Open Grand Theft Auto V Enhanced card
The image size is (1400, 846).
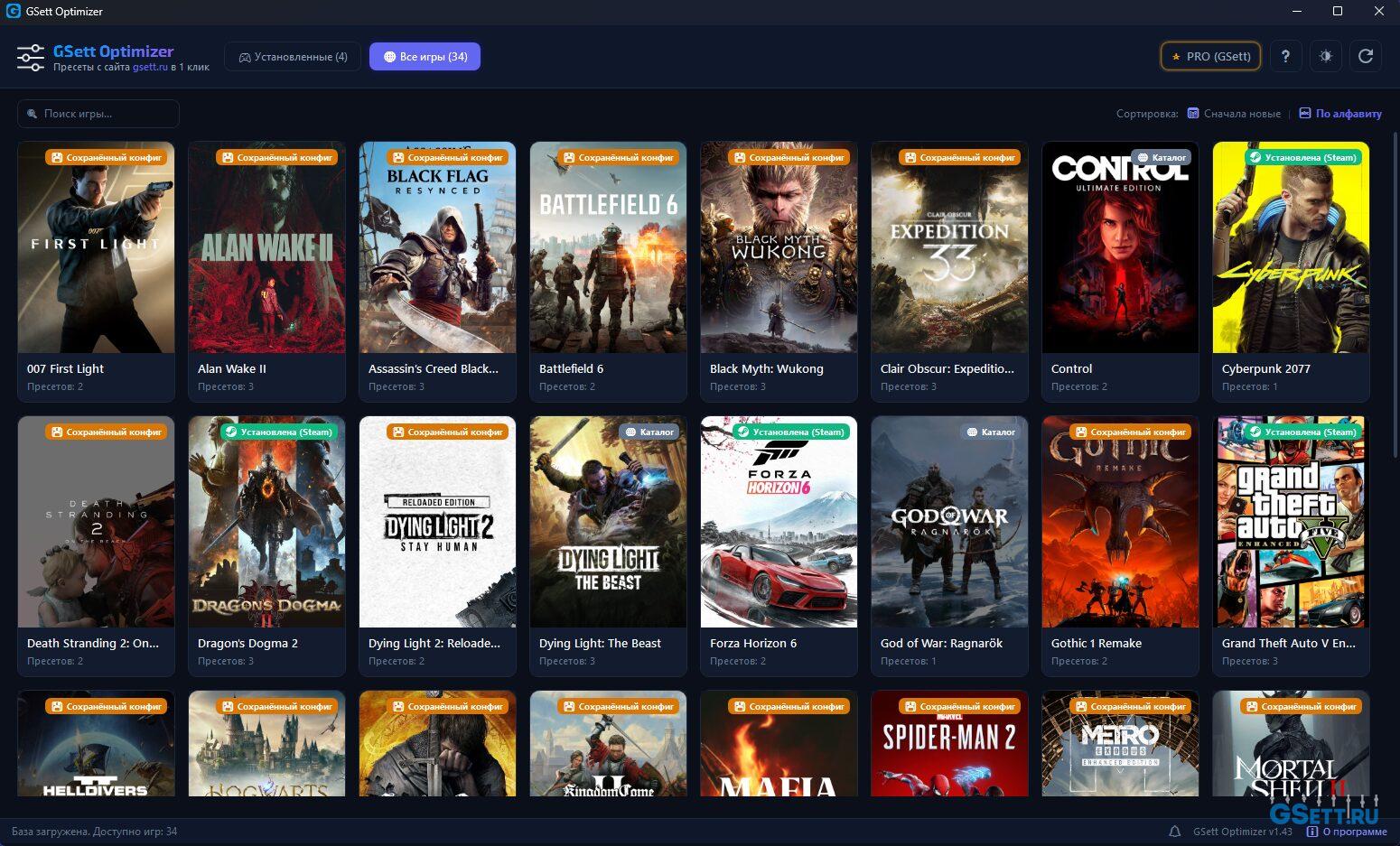pyautogui.click(x=1291, y=545)
